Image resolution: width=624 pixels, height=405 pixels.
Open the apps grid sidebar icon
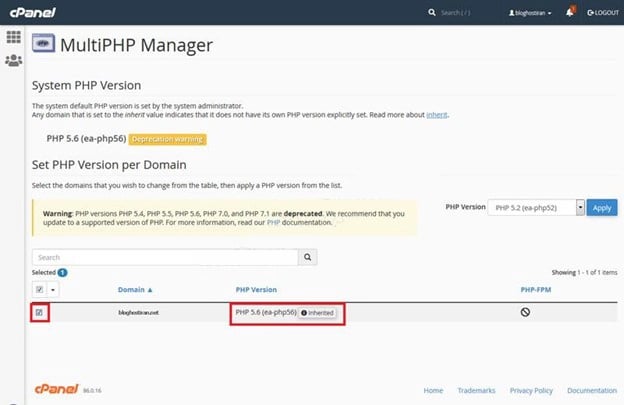tap(14, 37)
